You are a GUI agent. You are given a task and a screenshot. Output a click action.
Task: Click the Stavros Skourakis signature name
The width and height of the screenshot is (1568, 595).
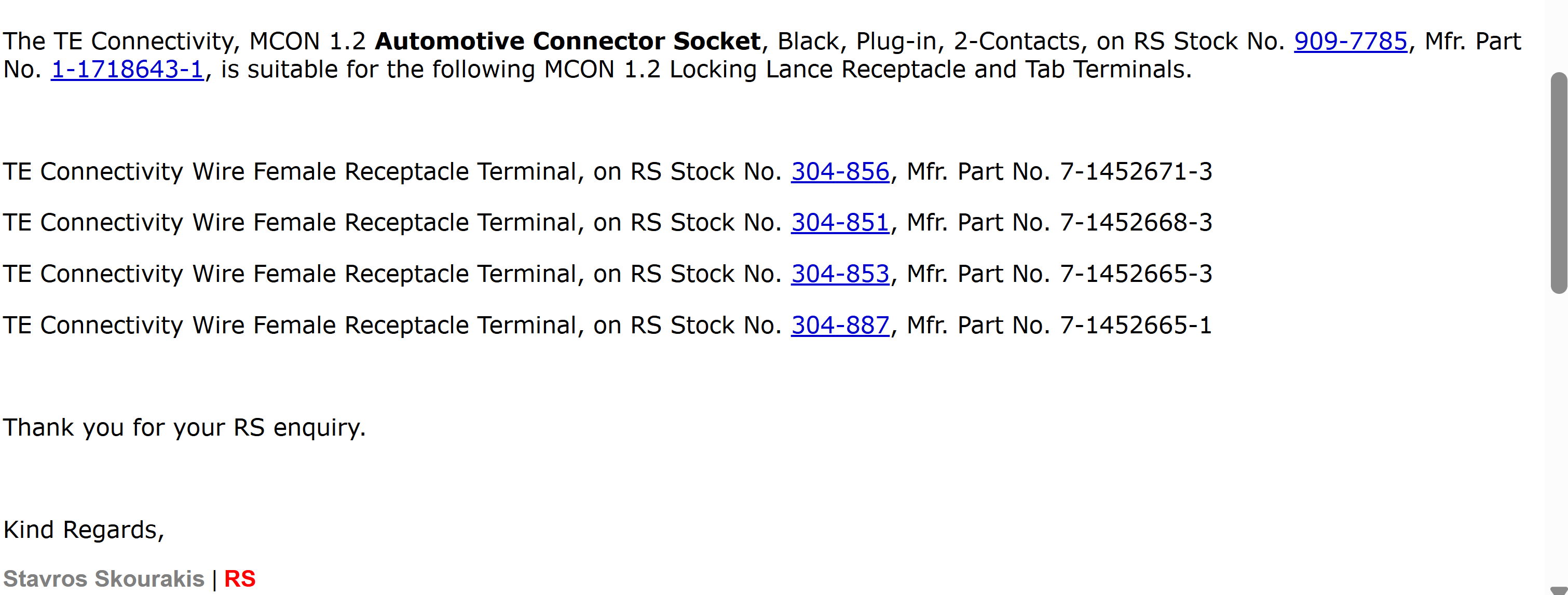(103, 578)
